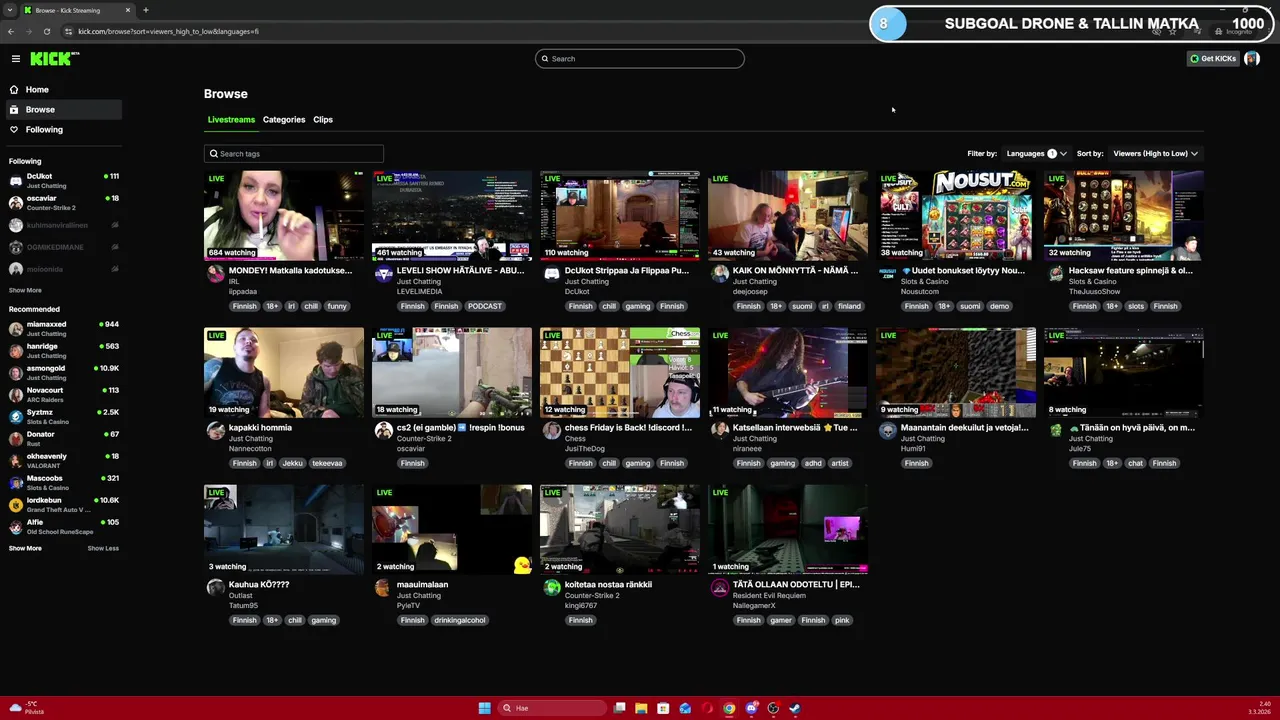Open hanridge recommended channel

(x=62, y=350)
